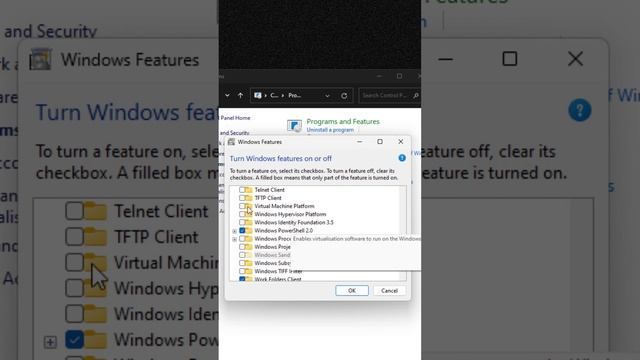Tick the Telnet Client checkbox in the center dialog

click(242, 190)
